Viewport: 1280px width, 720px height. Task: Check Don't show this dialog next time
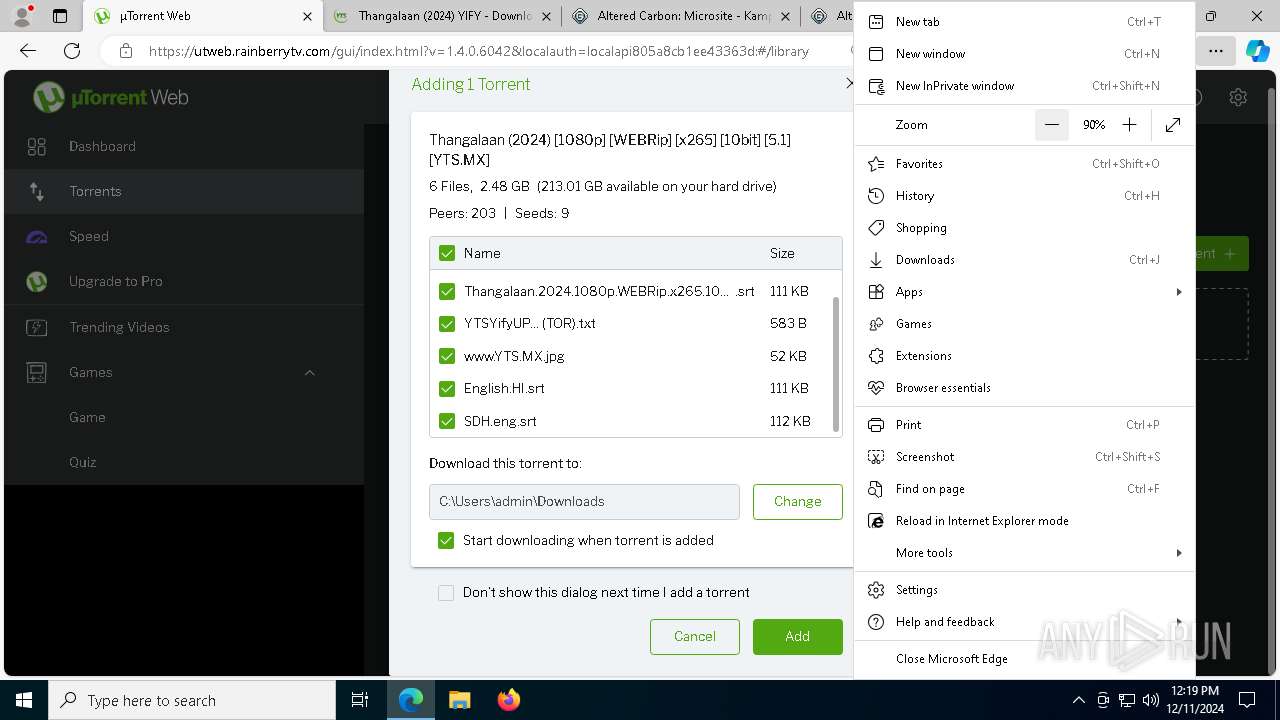click(446, 593)
